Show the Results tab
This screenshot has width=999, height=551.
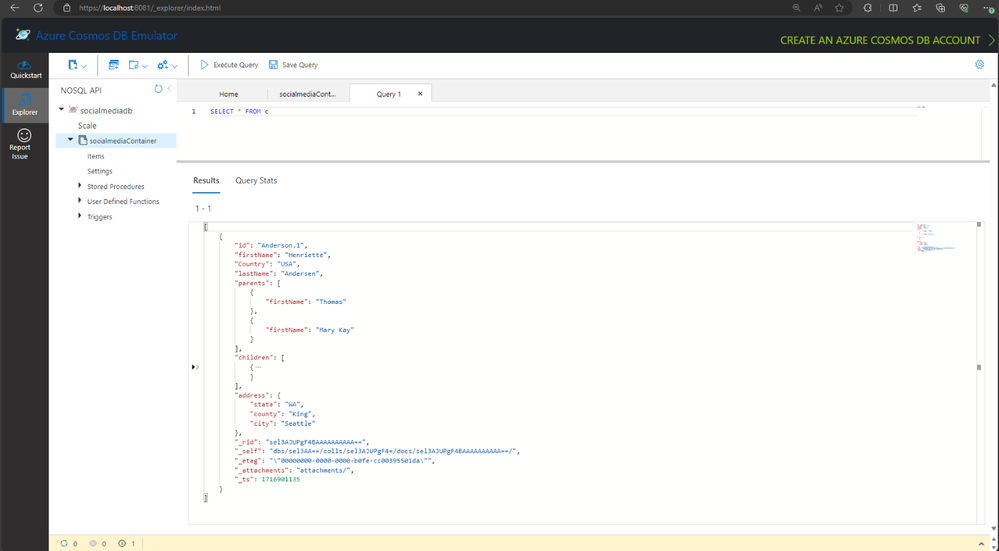pyautogui.click(x=206, y=180)
